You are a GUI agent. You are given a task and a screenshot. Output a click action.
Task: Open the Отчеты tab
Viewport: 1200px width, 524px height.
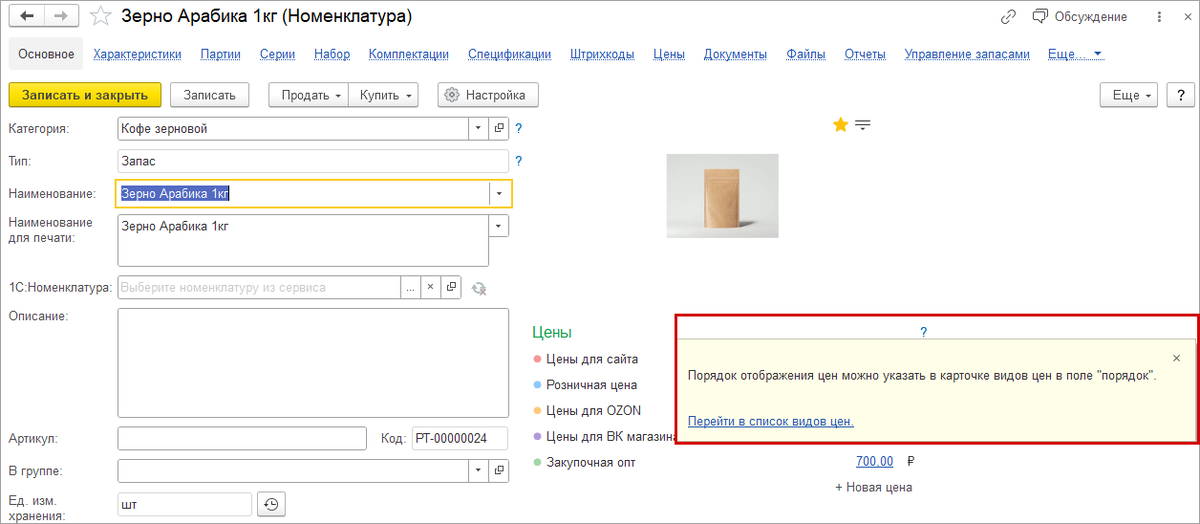865,54
